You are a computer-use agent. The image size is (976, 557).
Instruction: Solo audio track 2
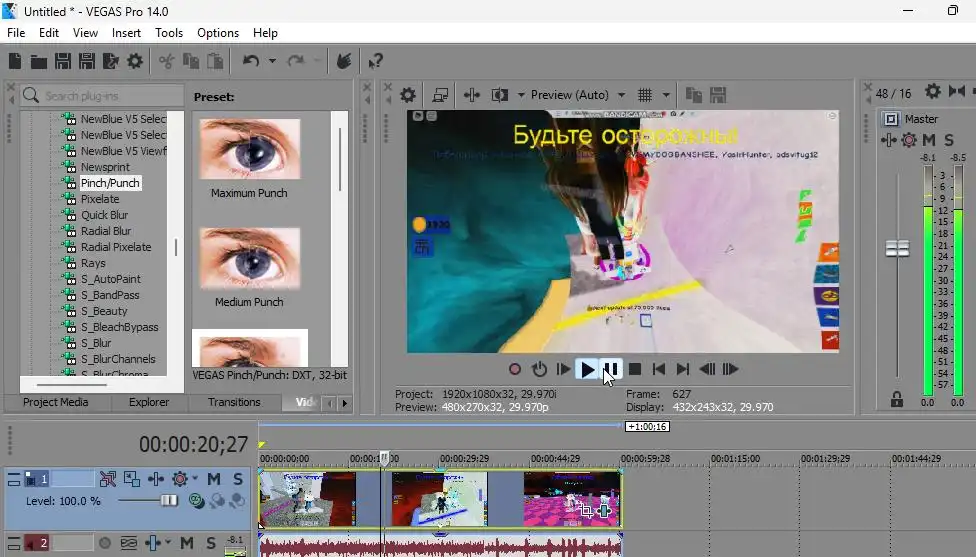pyautogui.click(x=211, y=543)
